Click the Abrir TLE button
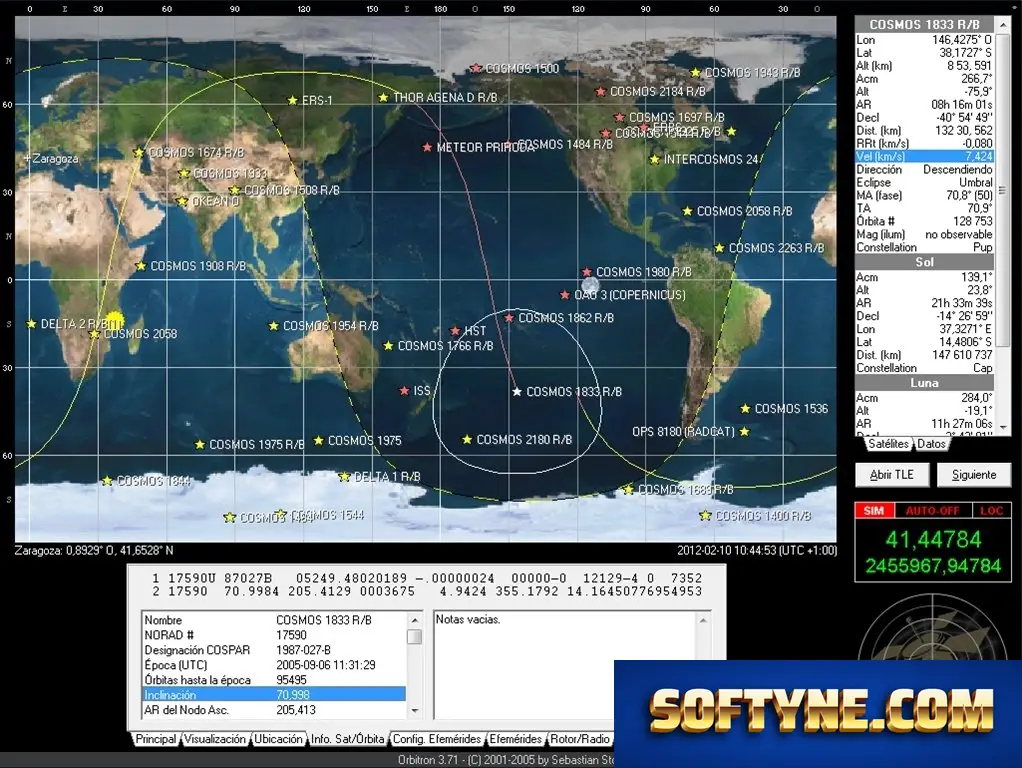The height and width of the screenshot is (768, 1022). (892, 475)
